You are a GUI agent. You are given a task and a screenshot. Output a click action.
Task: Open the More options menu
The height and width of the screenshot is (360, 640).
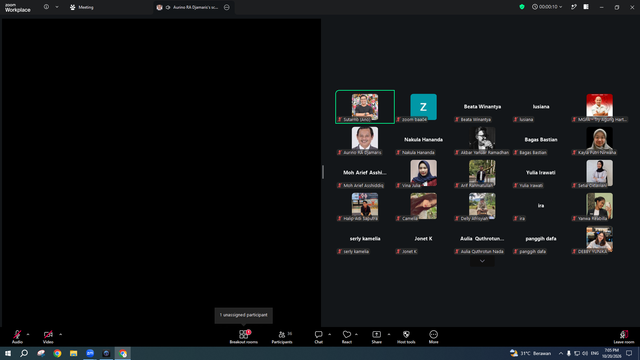(433, 337)
